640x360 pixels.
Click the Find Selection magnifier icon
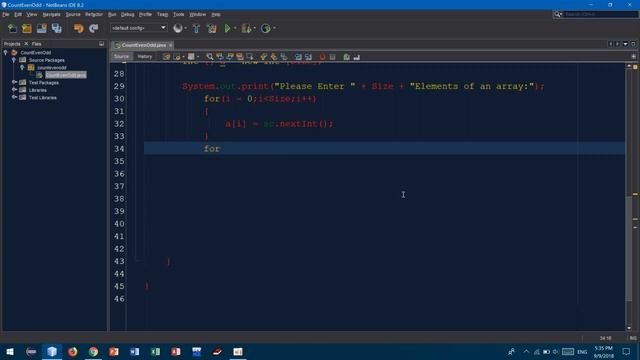point(210,57)
